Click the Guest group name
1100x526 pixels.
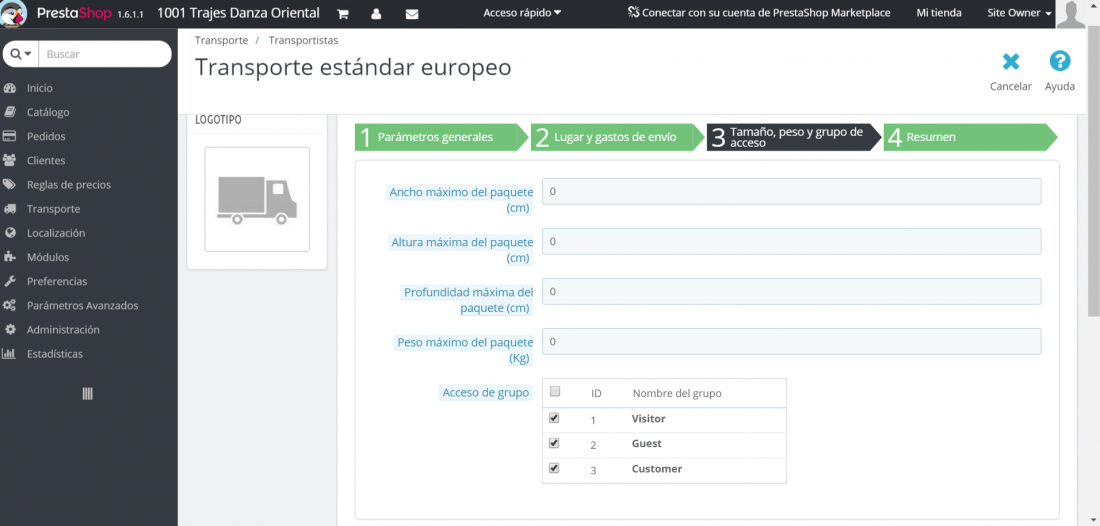coord(646,444)
